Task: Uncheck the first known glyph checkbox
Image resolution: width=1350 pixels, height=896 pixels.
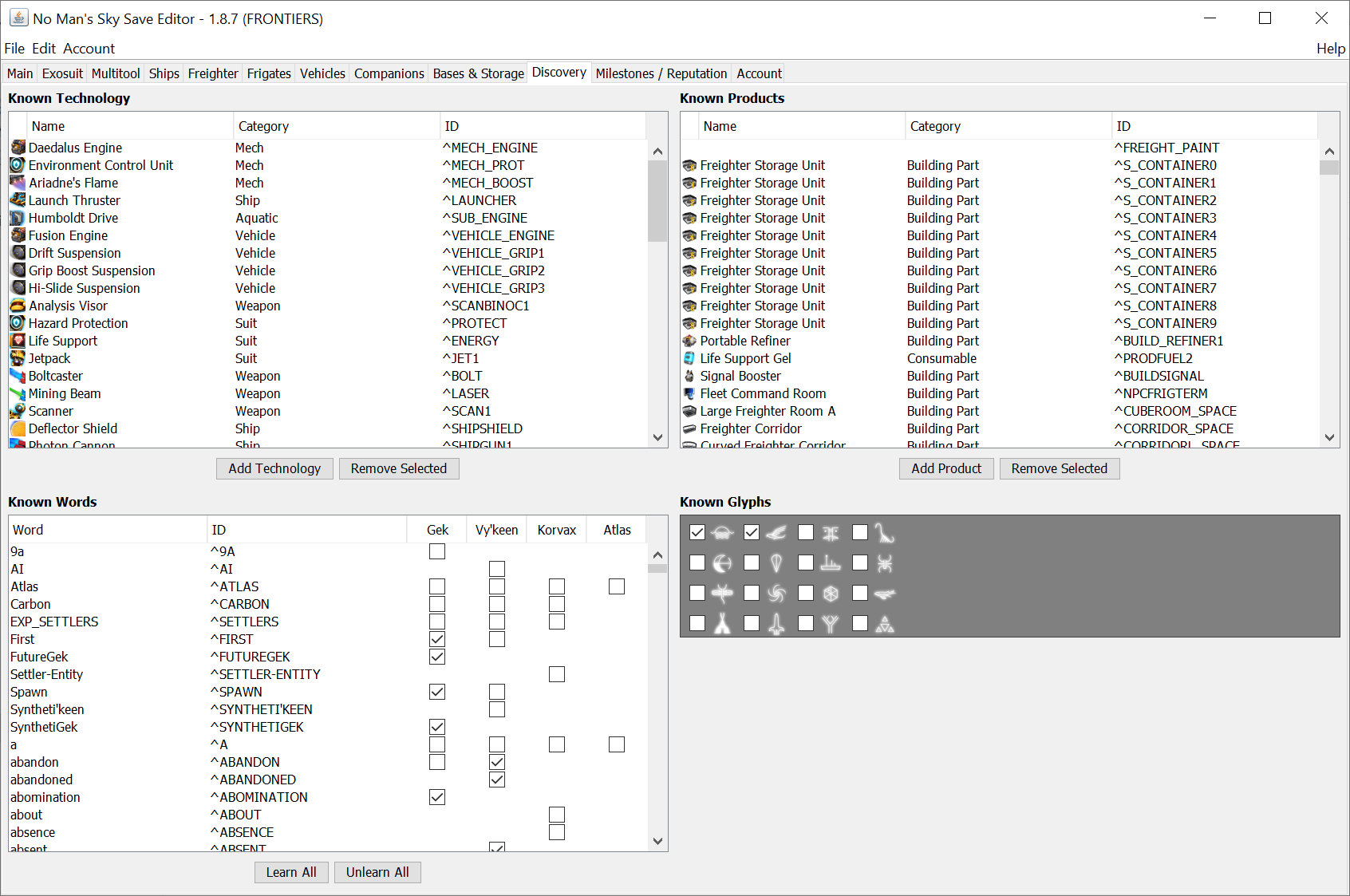Action: (697, 532)
